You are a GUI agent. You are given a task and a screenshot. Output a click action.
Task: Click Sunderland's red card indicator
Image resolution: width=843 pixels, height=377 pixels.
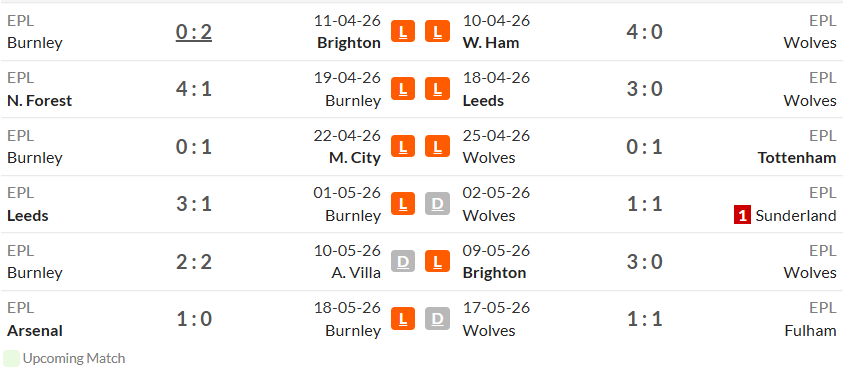742,216
